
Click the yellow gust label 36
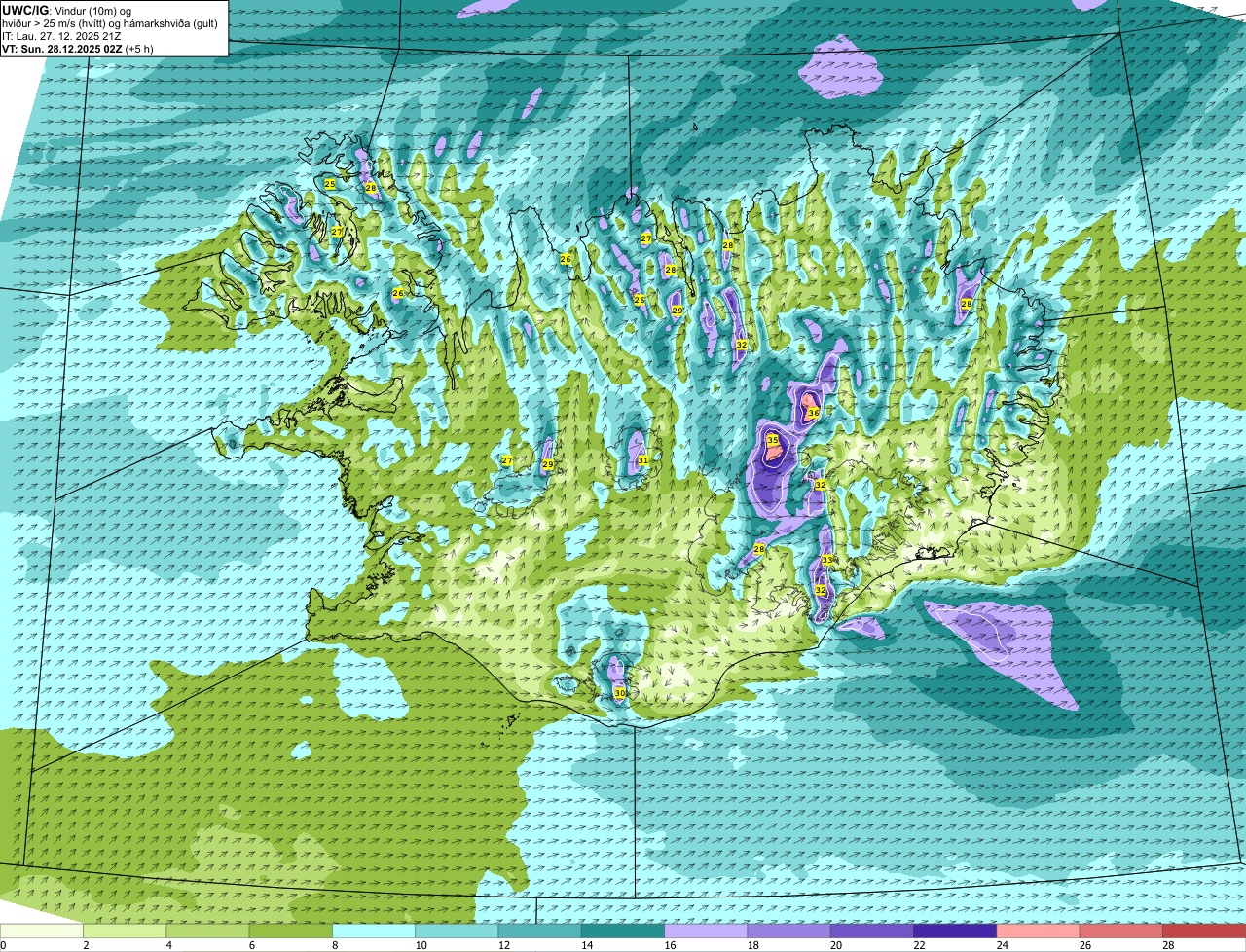[x=813, y=413]
